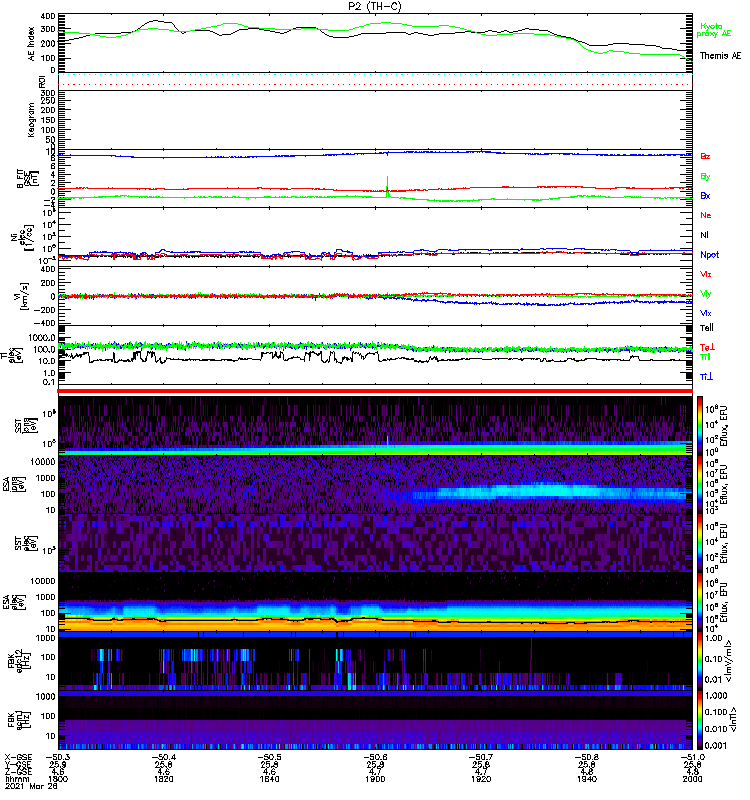Click the SST electrons panel color bar

(700, 542)
